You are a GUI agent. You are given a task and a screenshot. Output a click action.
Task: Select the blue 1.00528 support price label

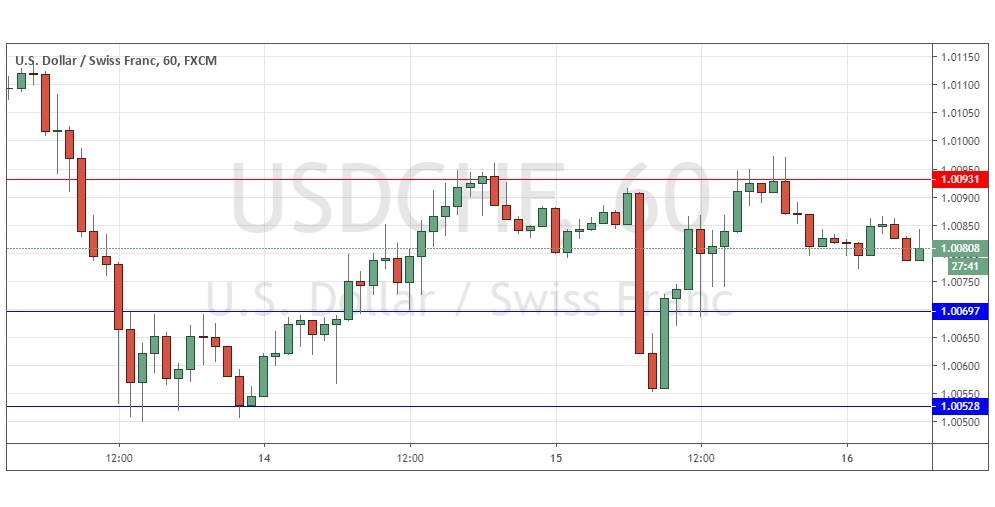960,406
